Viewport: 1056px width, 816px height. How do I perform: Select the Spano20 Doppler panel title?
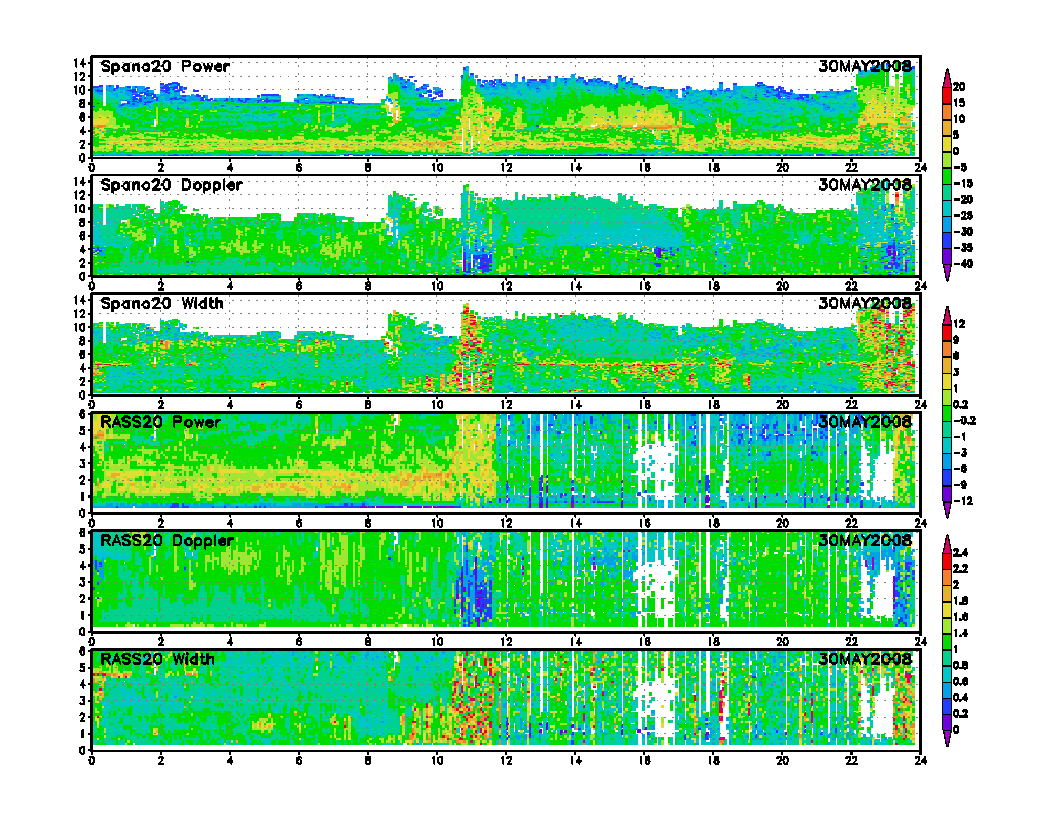(171, 185)
